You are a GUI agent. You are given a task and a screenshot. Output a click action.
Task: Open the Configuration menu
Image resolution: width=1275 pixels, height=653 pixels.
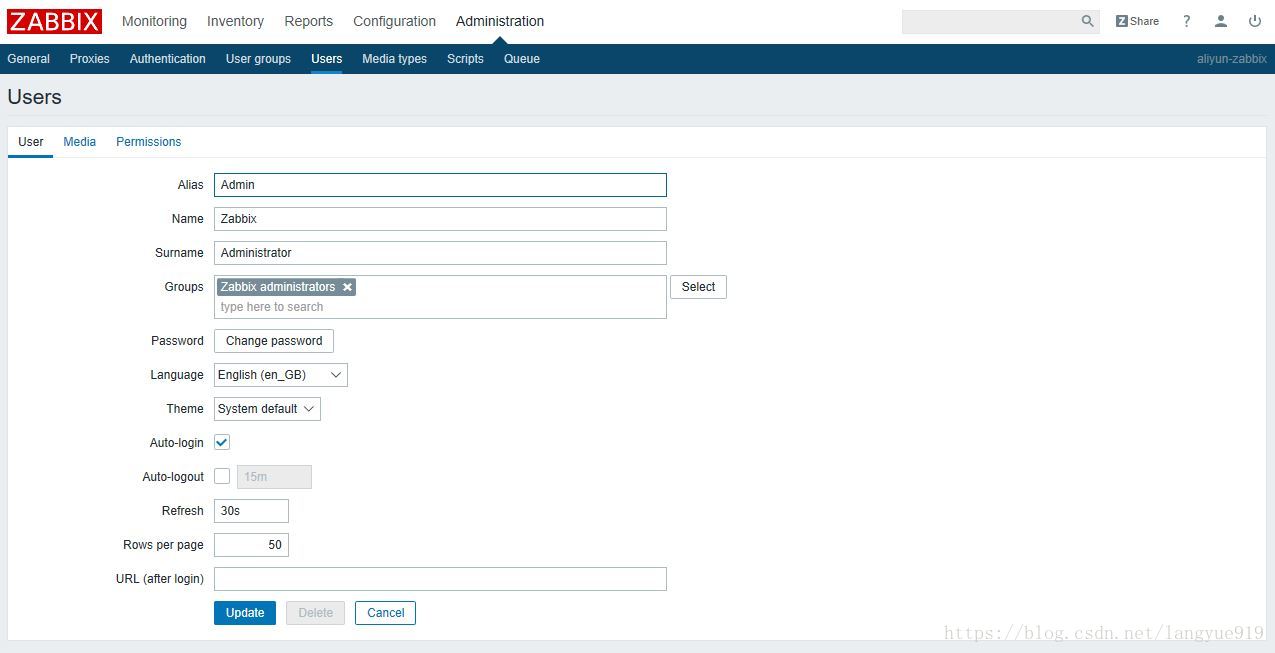(394, 21)
